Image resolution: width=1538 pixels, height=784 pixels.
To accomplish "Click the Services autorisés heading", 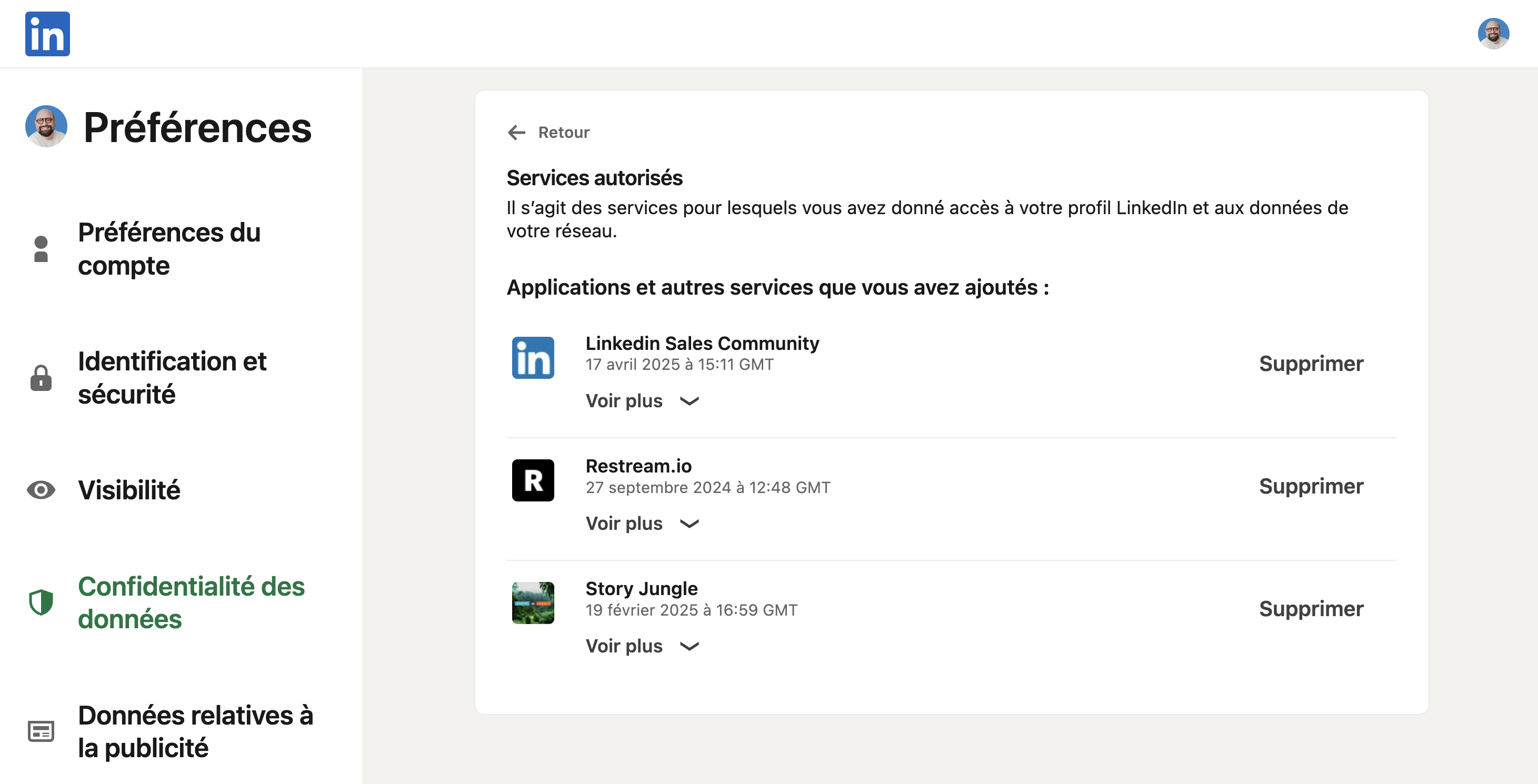I will point(594,178).
